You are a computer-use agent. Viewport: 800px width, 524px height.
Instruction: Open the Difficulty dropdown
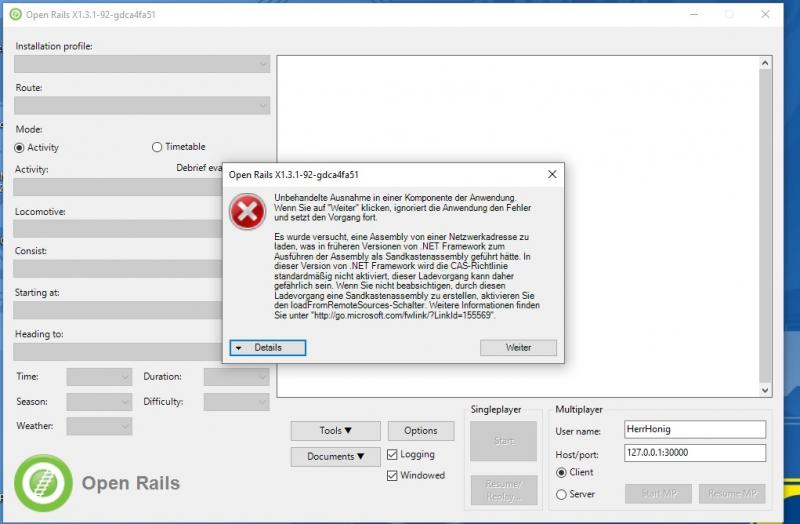click(x=236, y=402)
